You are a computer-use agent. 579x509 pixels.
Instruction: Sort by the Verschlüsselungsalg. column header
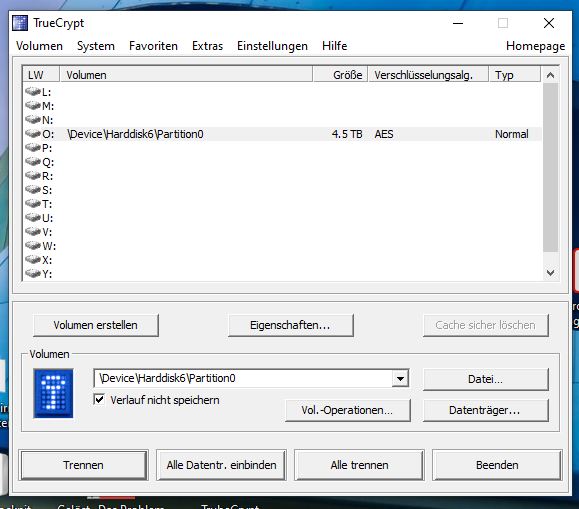[428, 75]
